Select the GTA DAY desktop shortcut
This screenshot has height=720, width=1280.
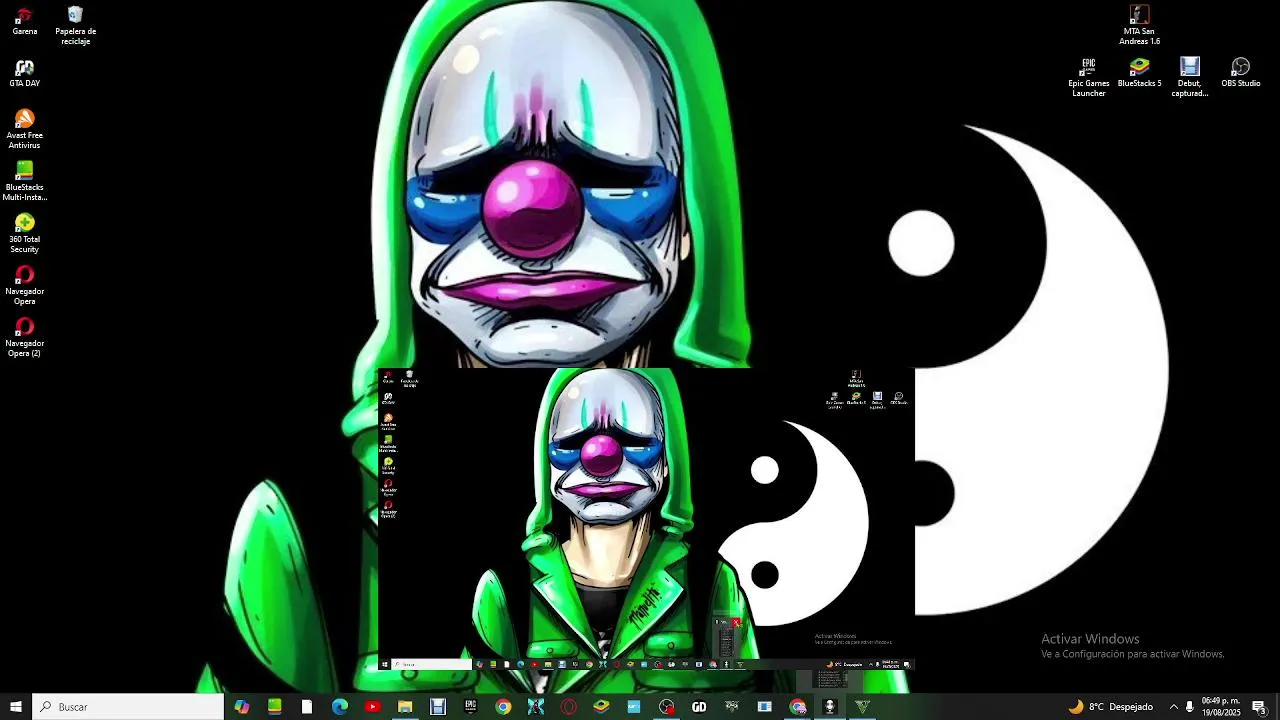tap(24, 73)
